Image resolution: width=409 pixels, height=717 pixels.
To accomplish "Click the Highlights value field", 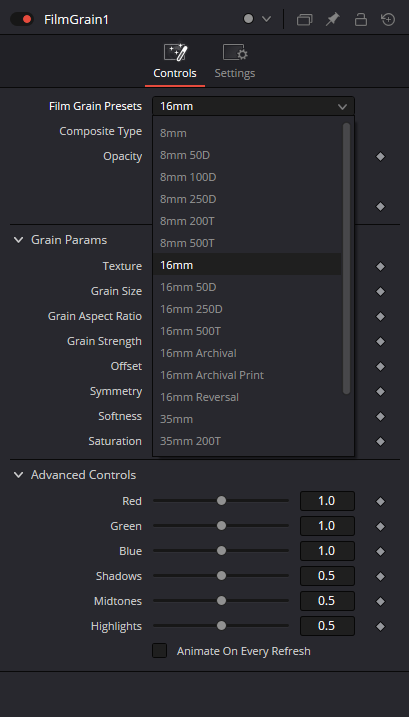I will point(327,626).
